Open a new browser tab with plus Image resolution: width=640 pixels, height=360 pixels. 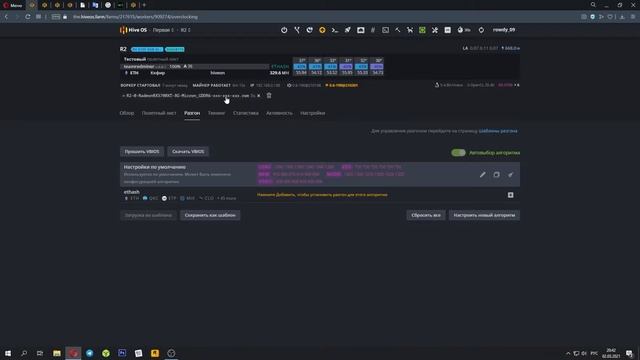144,5
